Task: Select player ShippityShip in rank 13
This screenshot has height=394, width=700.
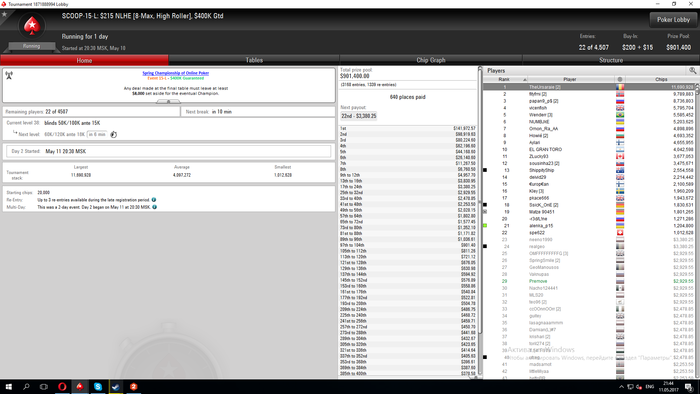Action: click(588, 170)
